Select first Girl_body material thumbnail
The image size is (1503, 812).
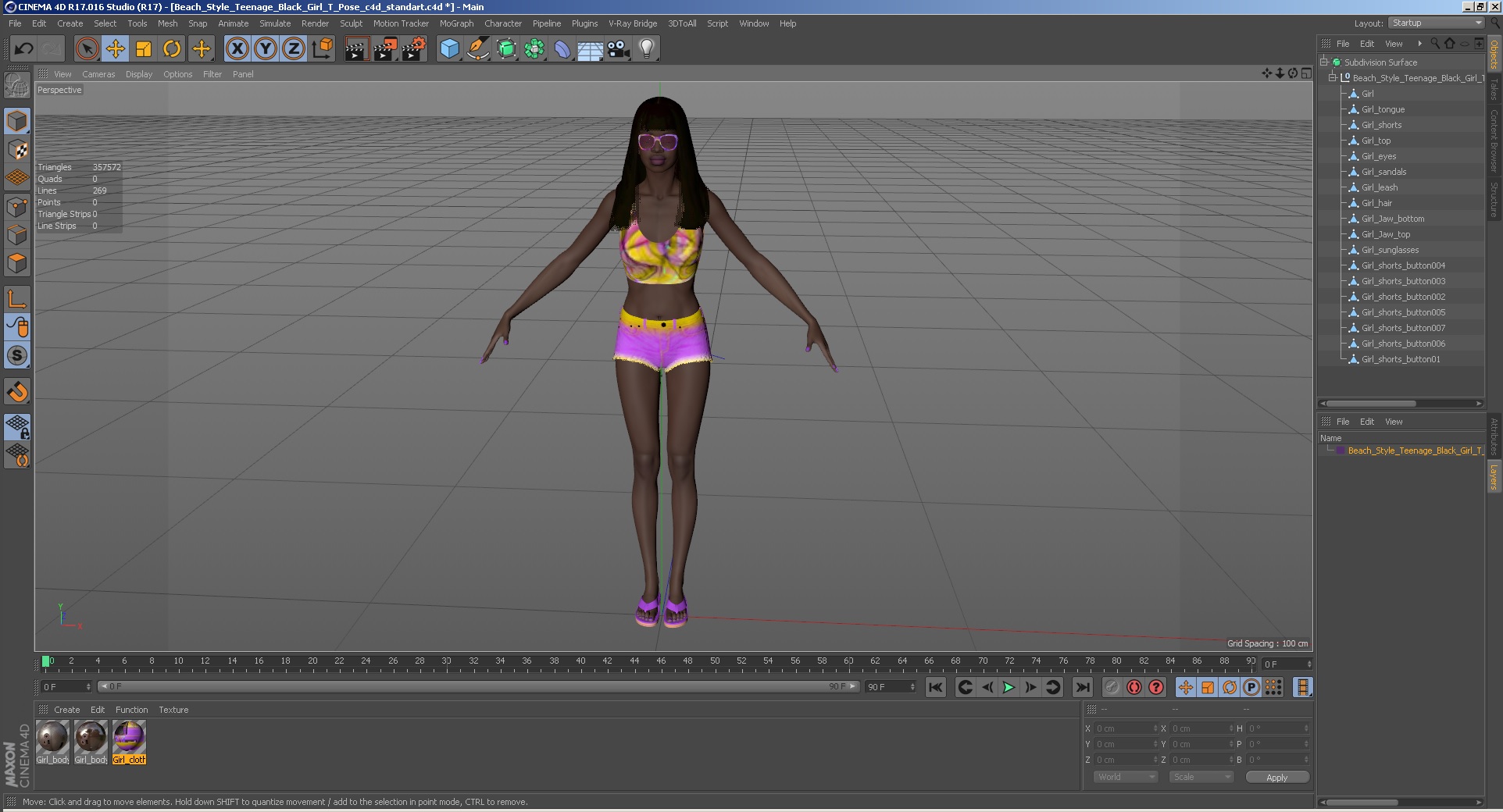coord(52,741)
